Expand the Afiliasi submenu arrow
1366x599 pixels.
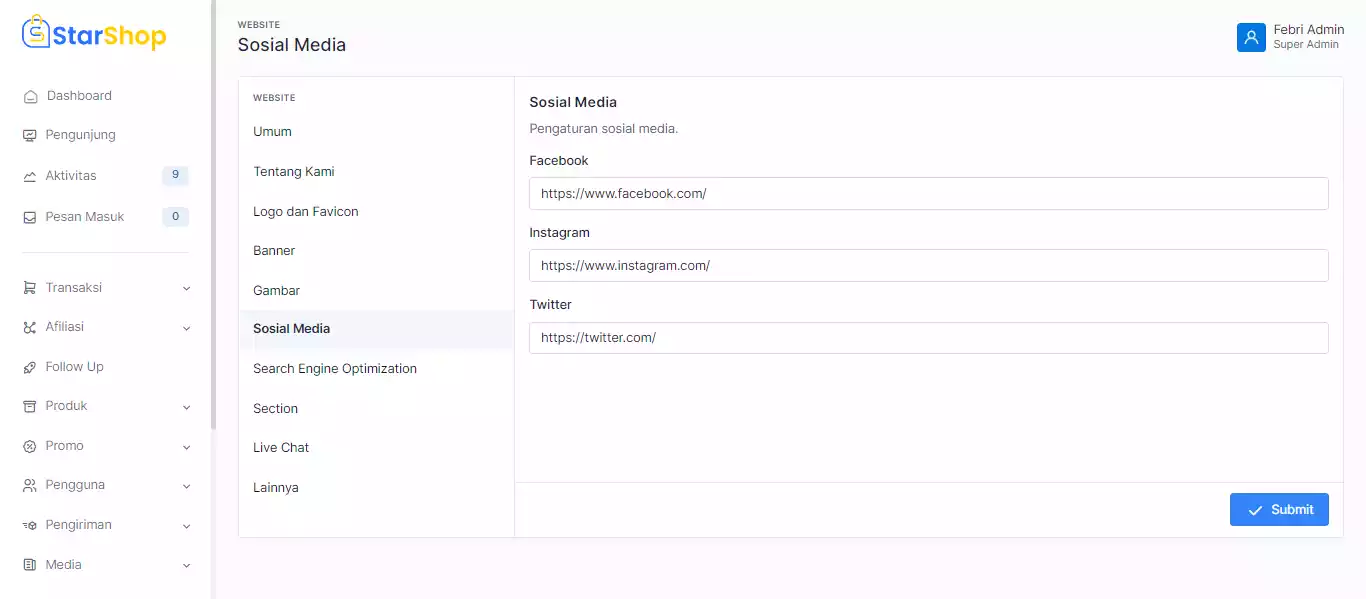(186, 328)
